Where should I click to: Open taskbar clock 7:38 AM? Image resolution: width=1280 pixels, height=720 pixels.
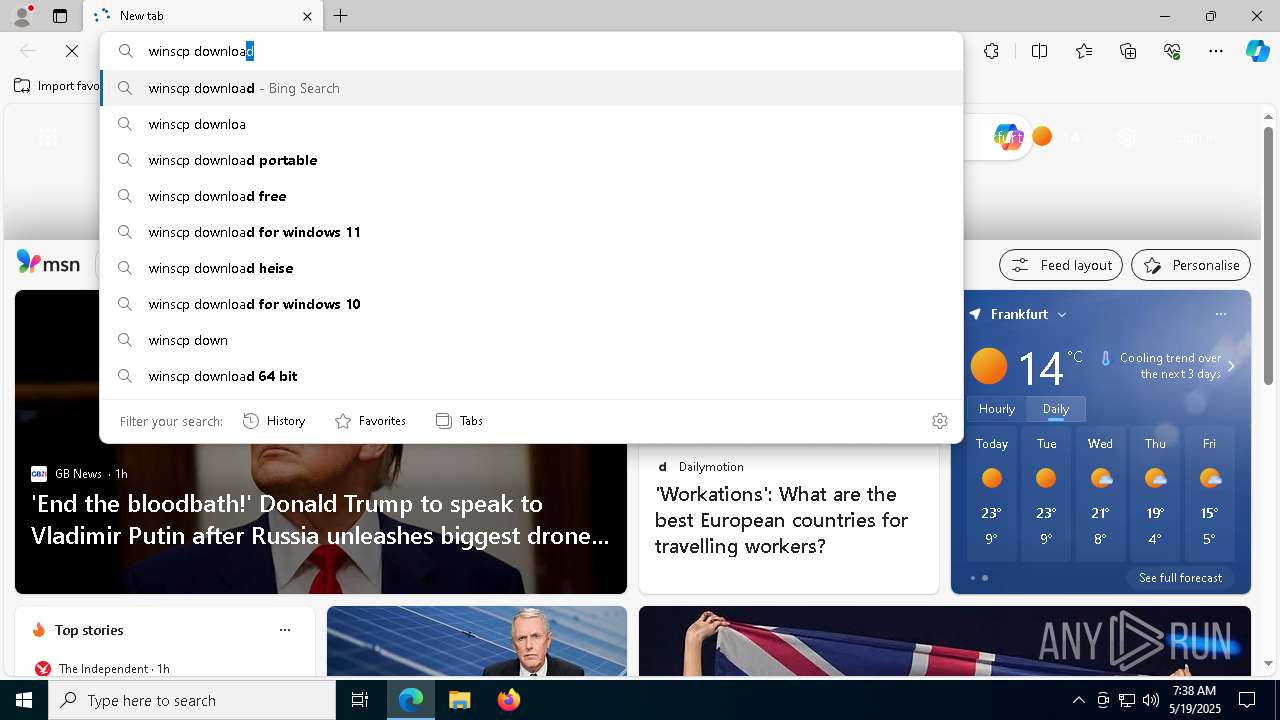1194,700
